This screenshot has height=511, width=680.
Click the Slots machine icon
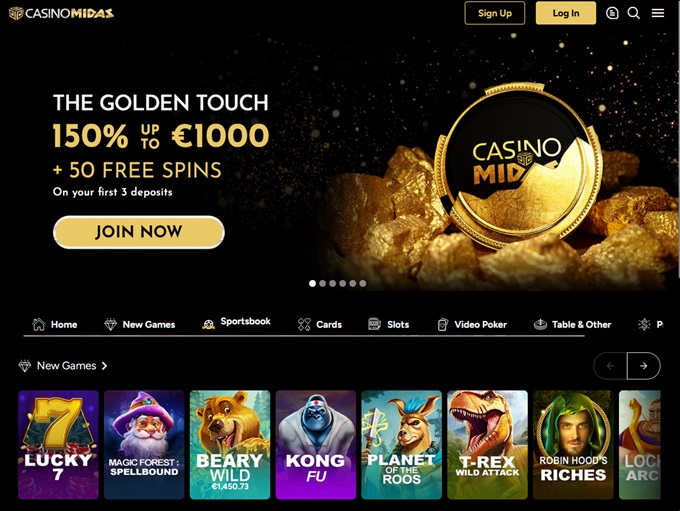[374, 324]
